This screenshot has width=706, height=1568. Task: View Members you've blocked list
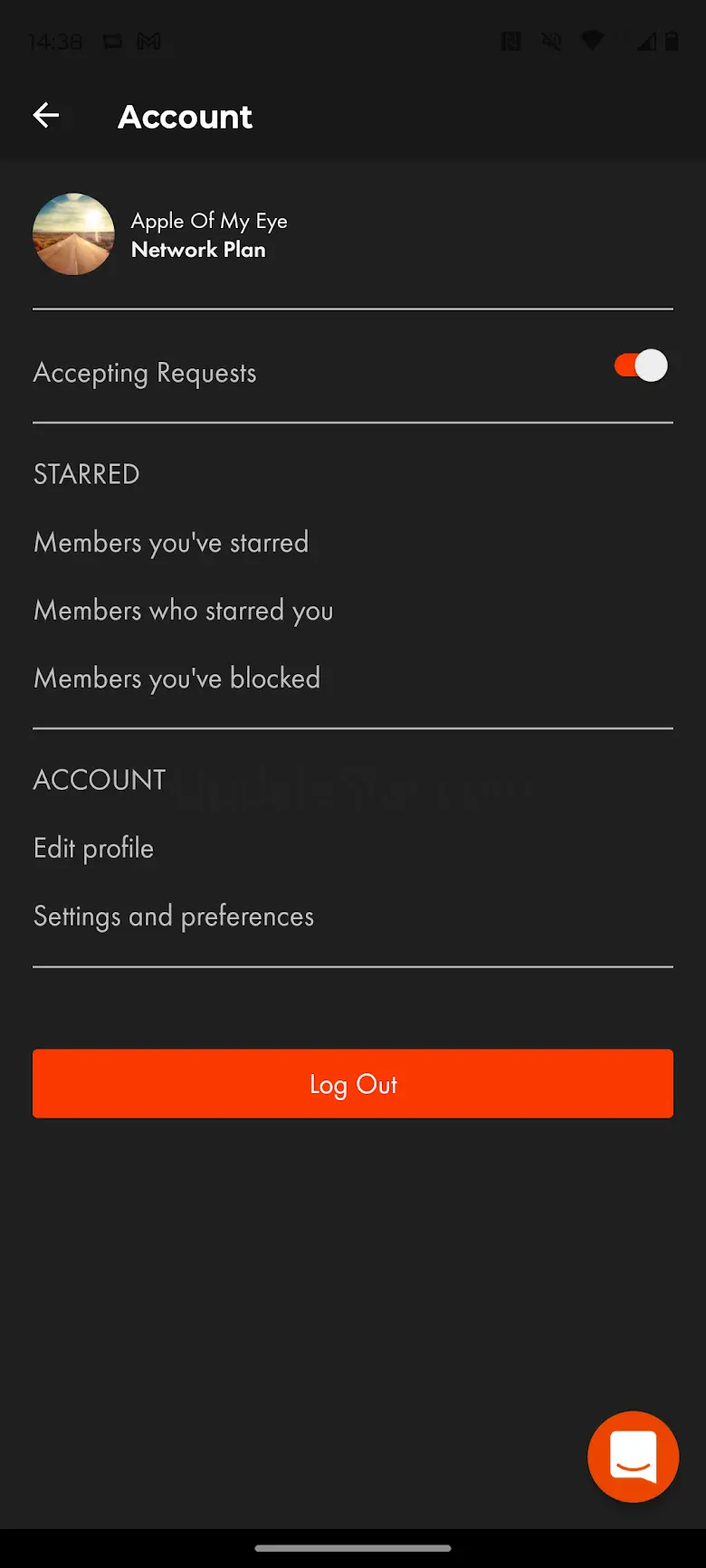tap(176, 679)
